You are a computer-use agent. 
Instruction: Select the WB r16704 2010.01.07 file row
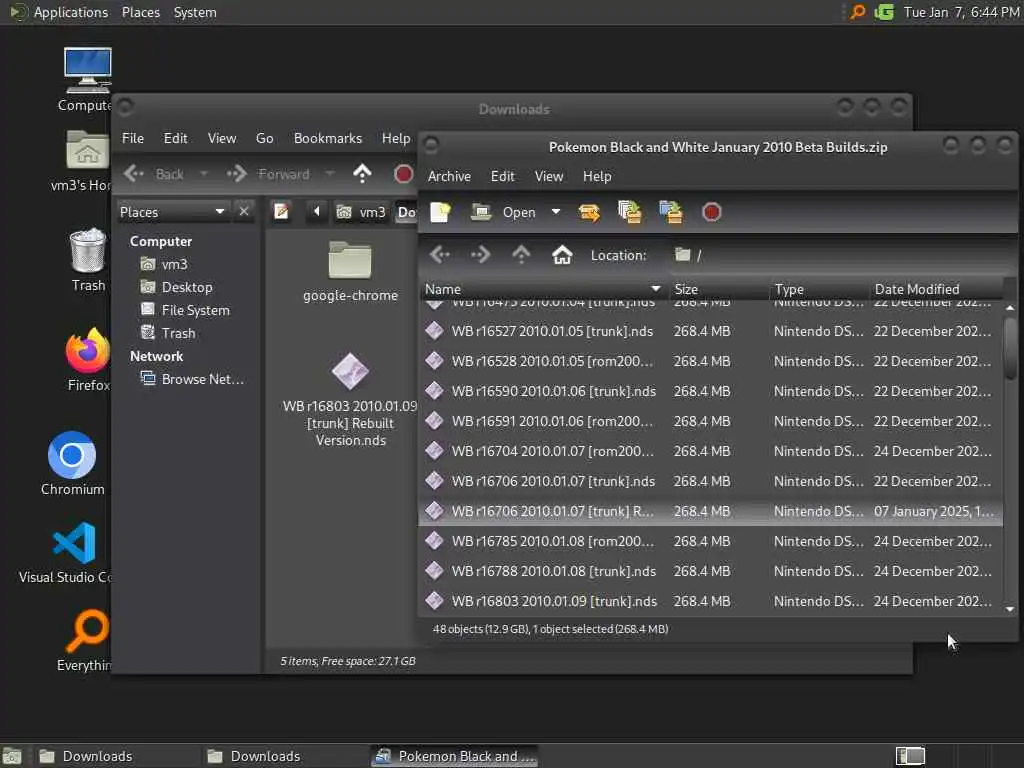[711, 451]
